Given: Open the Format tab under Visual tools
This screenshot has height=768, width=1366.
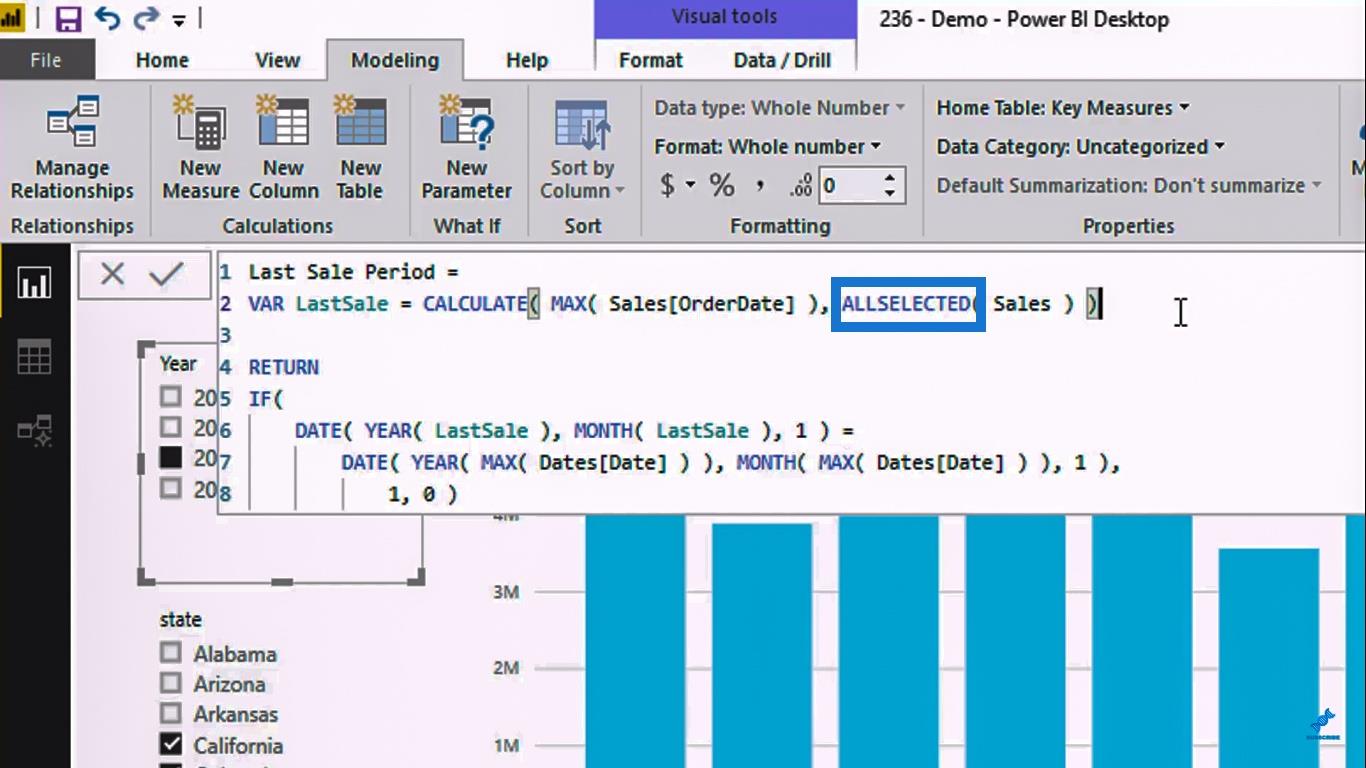Looking at the screenshot, I should (x=651, y=60).
